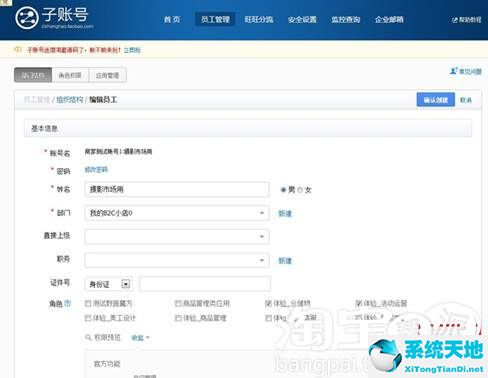Collapse the 收起 permission preview toggle

tap(140, 338)
